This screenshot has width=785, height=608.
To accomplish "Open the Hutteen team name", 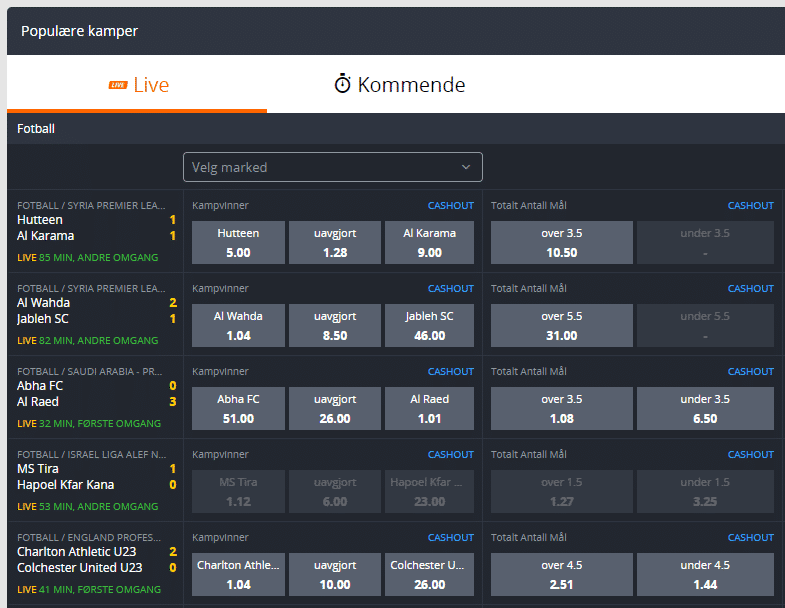I will pos(40,220).
